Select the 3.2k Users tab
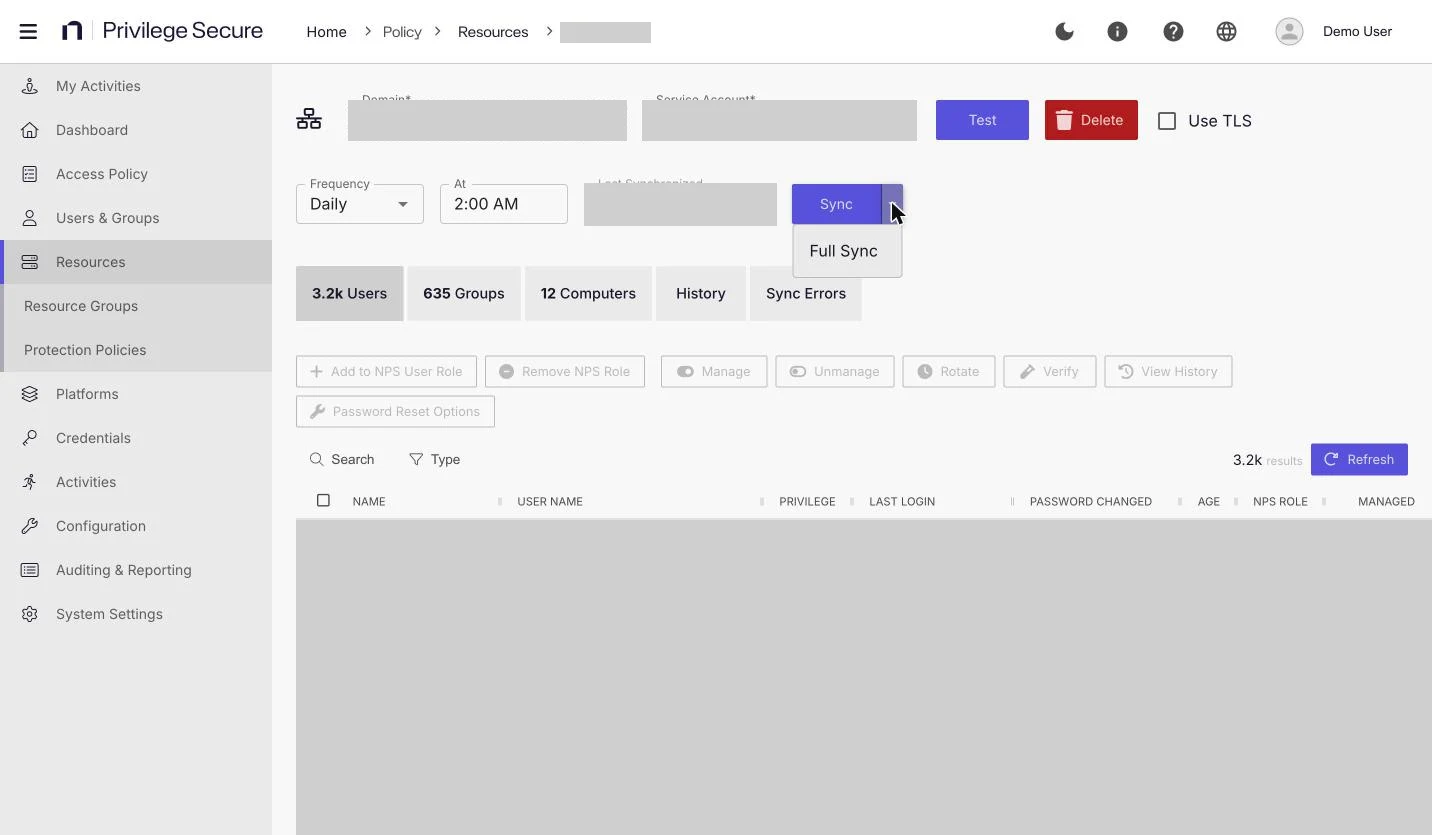 click(350, 293)
